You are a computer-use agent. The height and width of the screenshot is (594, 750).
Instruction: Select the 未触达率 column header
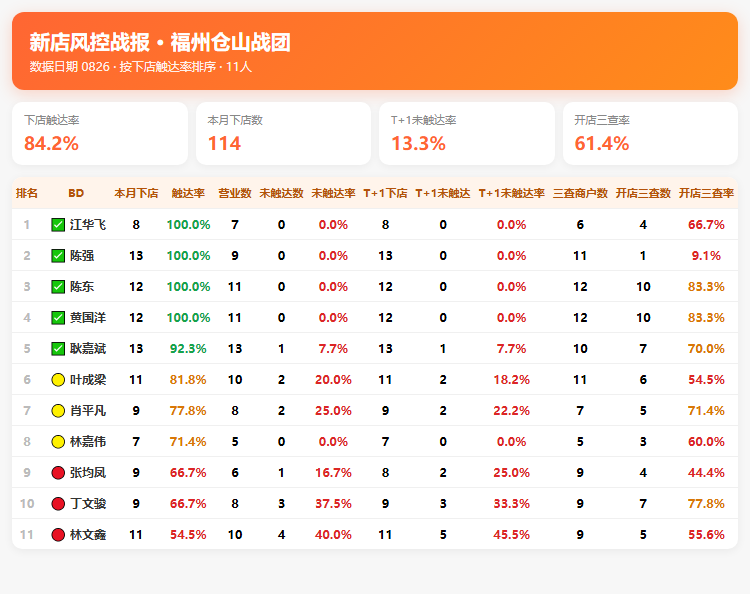tap(333, 193)
